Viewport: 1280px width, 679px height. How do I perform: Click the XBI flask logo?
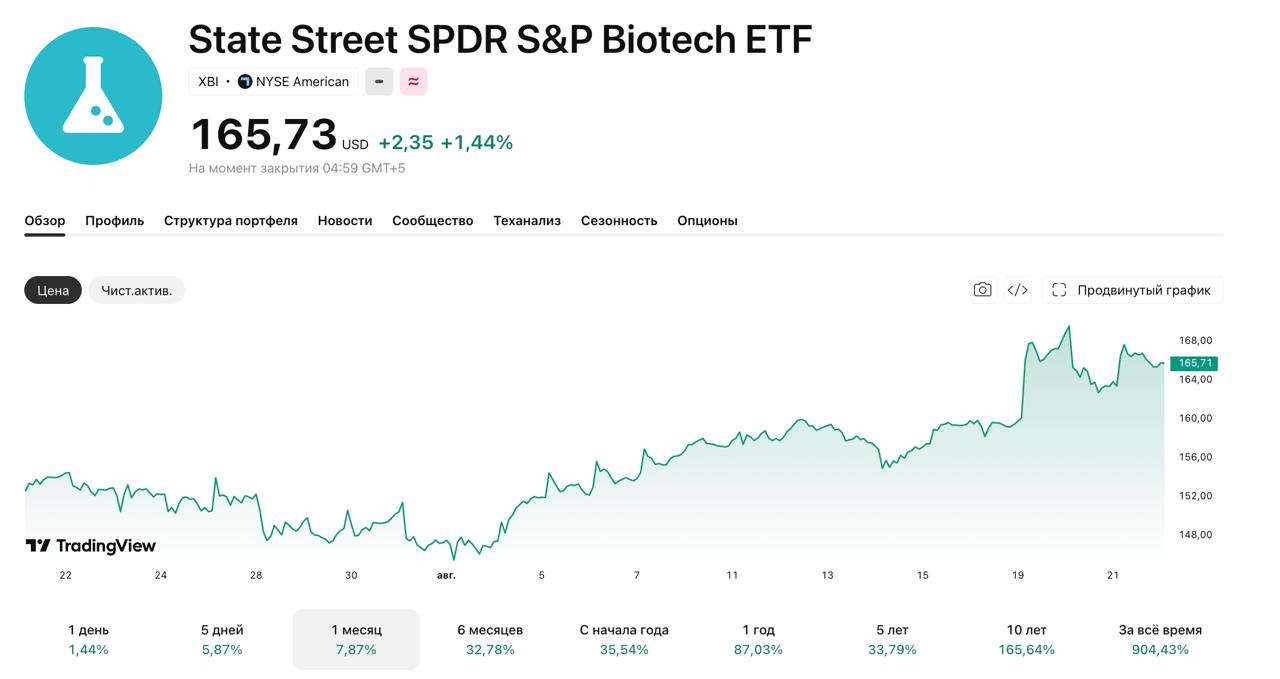pos(93,96)
